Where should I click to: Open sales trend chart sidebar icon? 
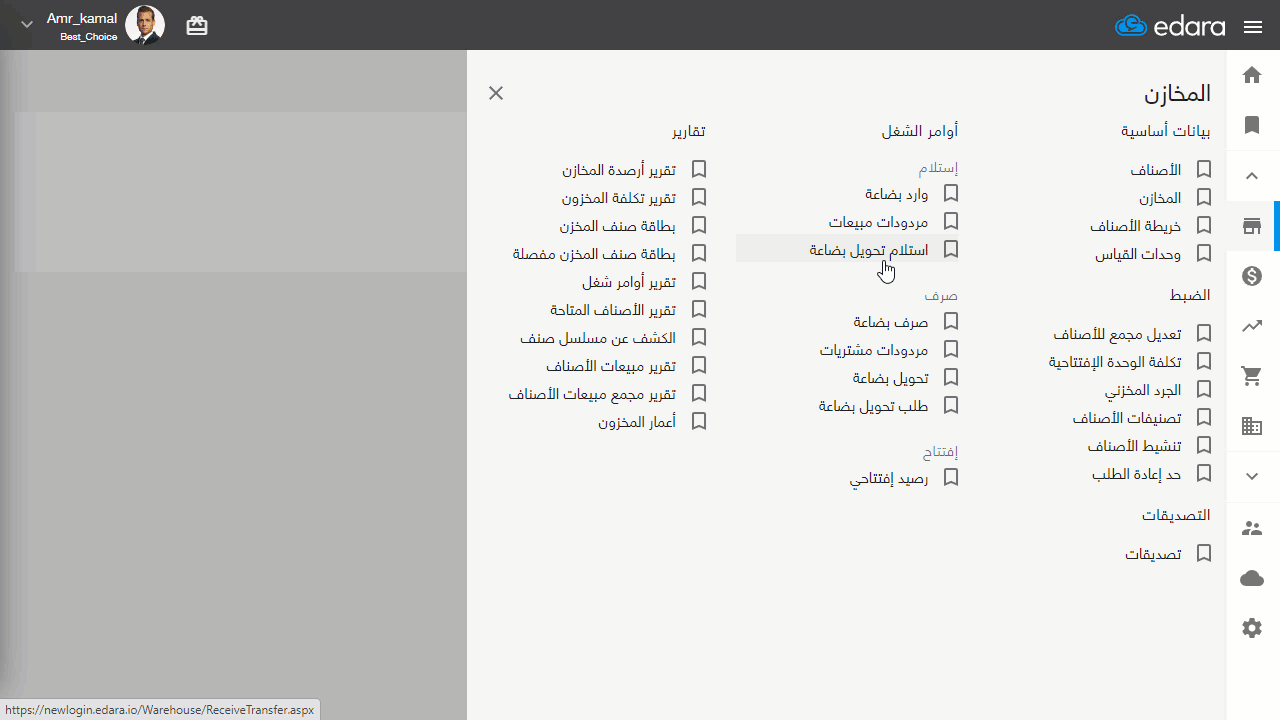click(1252, 326)
